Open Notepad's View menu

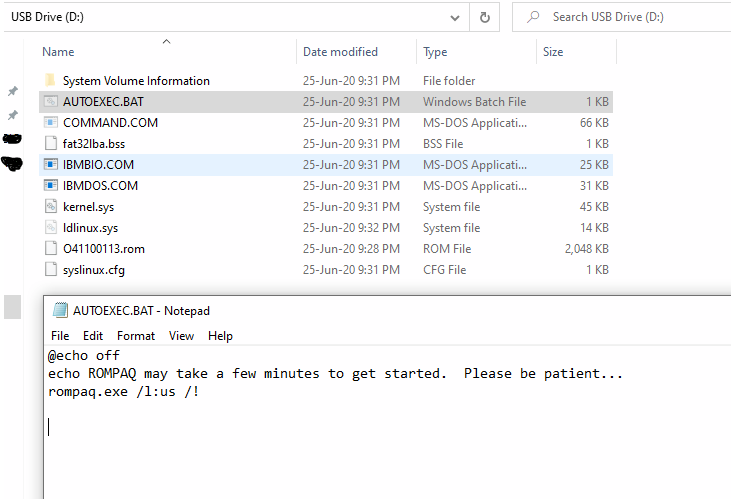pos(181,336)
